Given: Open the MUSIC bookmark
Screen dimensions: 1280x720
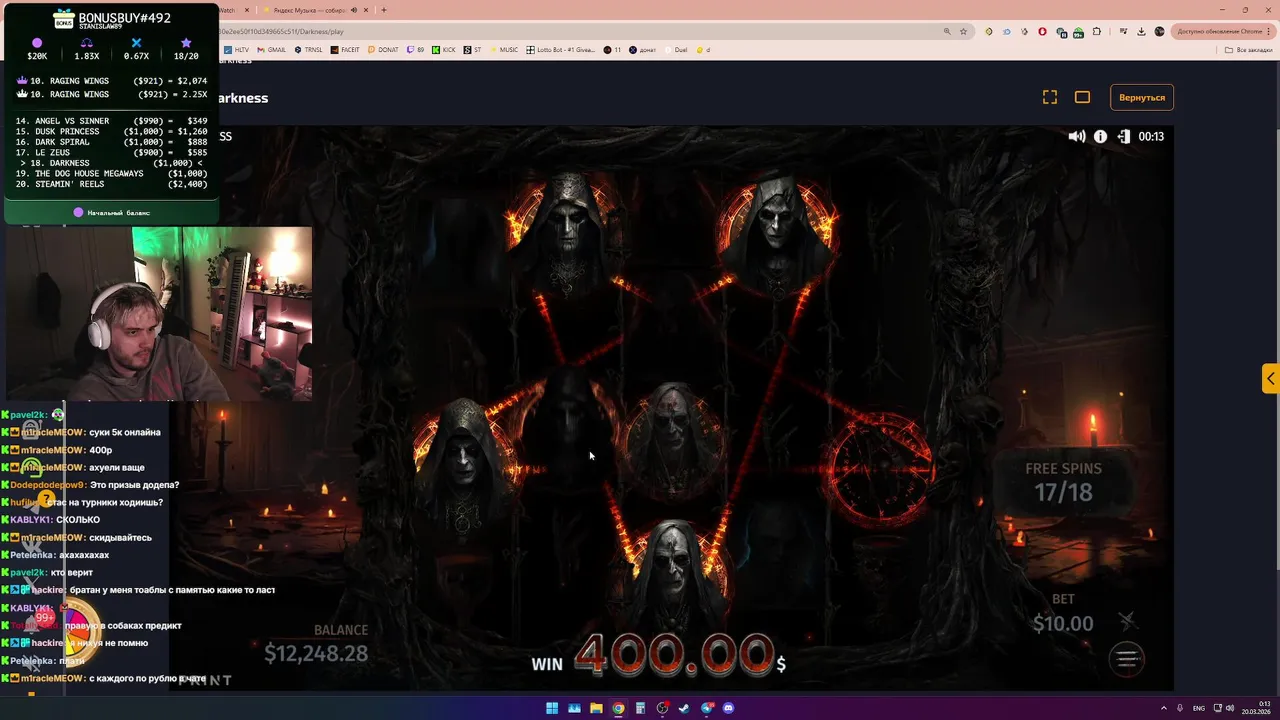Looking at the screenshot, I should [x=504, y=49].
